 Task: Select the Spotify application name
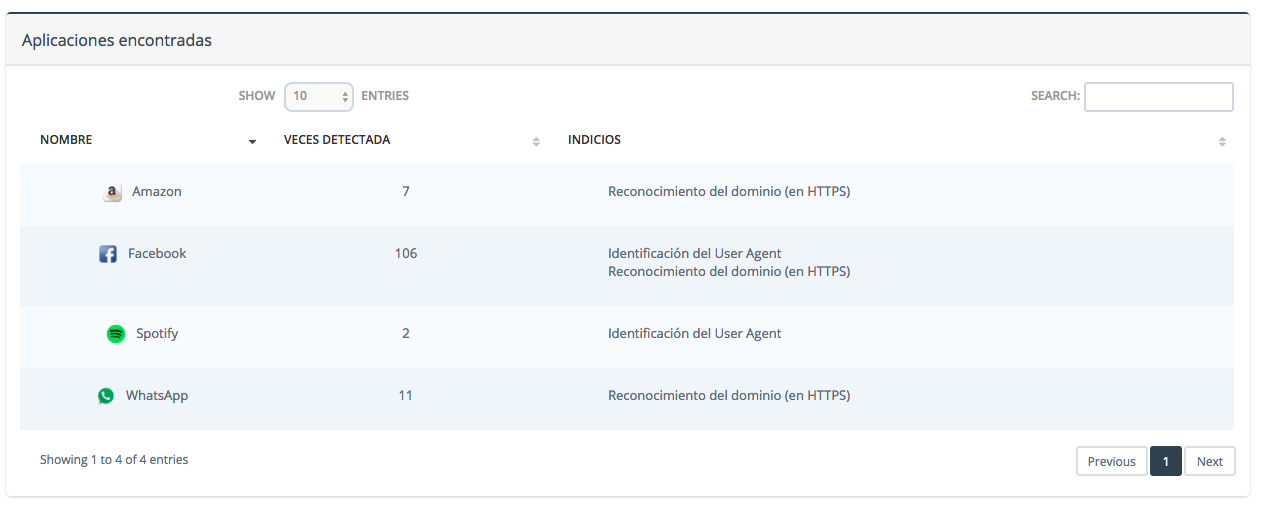[157, 333]
